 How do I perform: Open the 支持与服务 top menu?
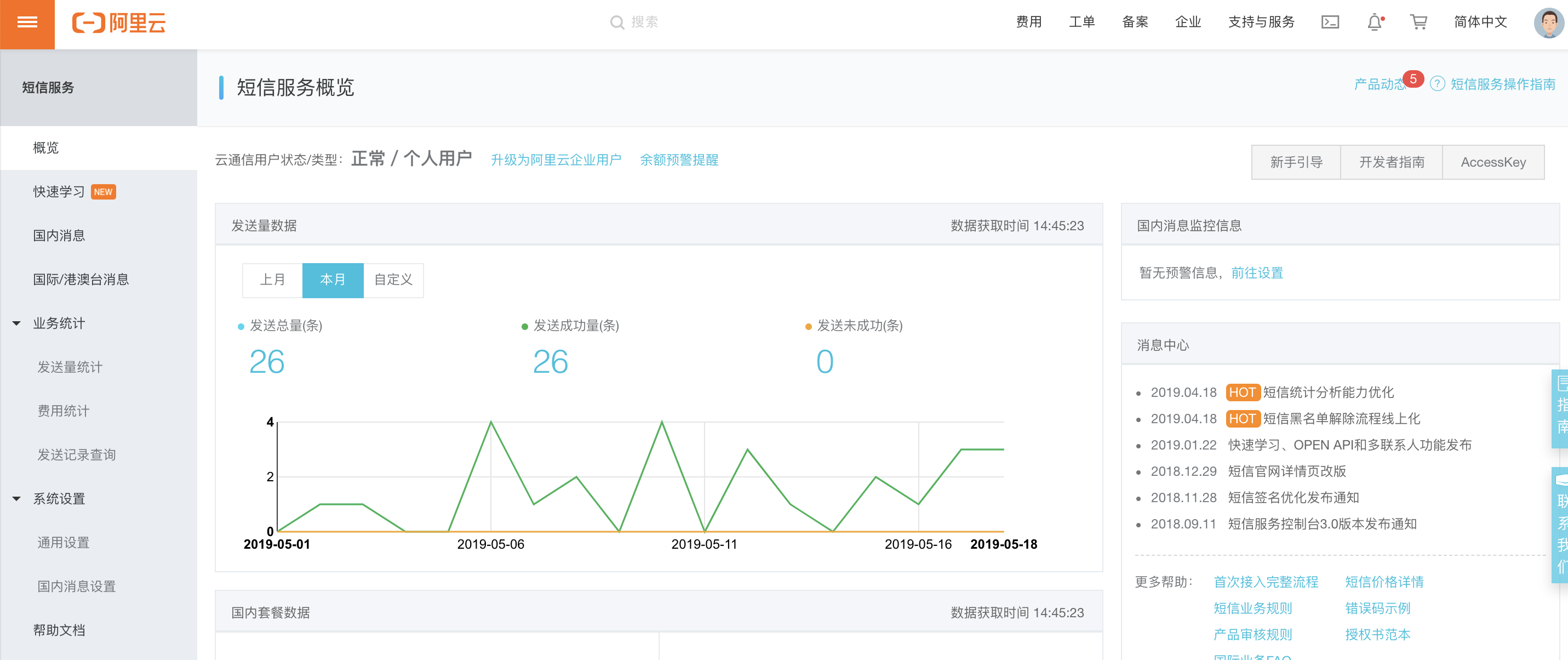(1261, 22)
